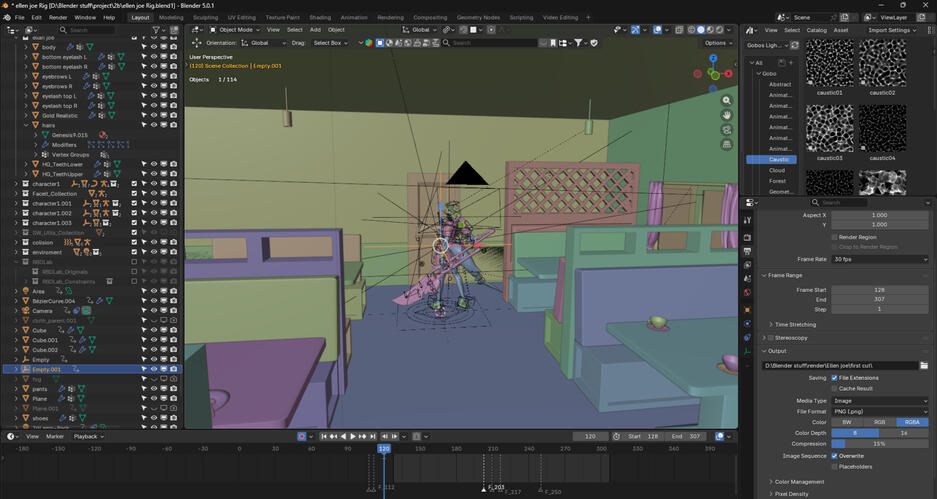This screenshot has width=937, height=499.
Task: Open the Render menu
Action: (x=58, y=17)
